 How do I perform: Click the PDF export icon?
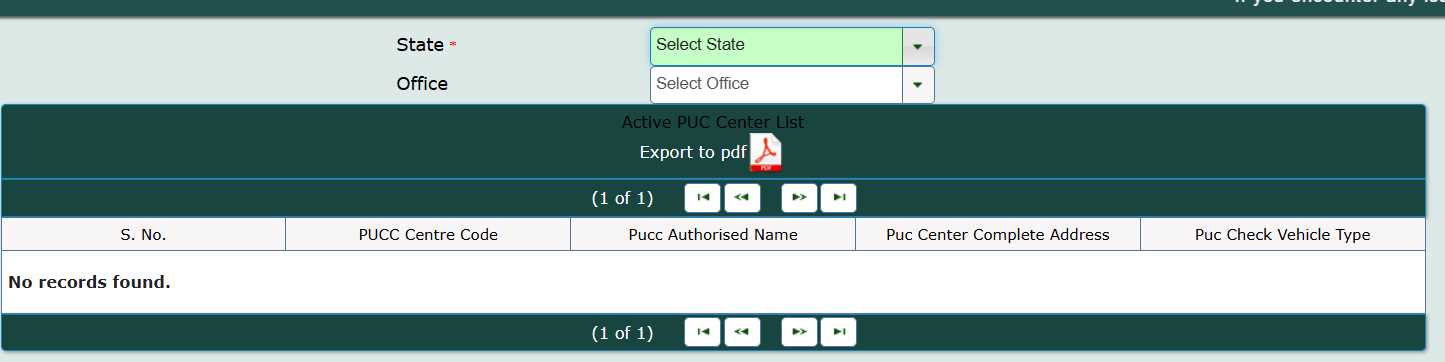click(765, 152)
